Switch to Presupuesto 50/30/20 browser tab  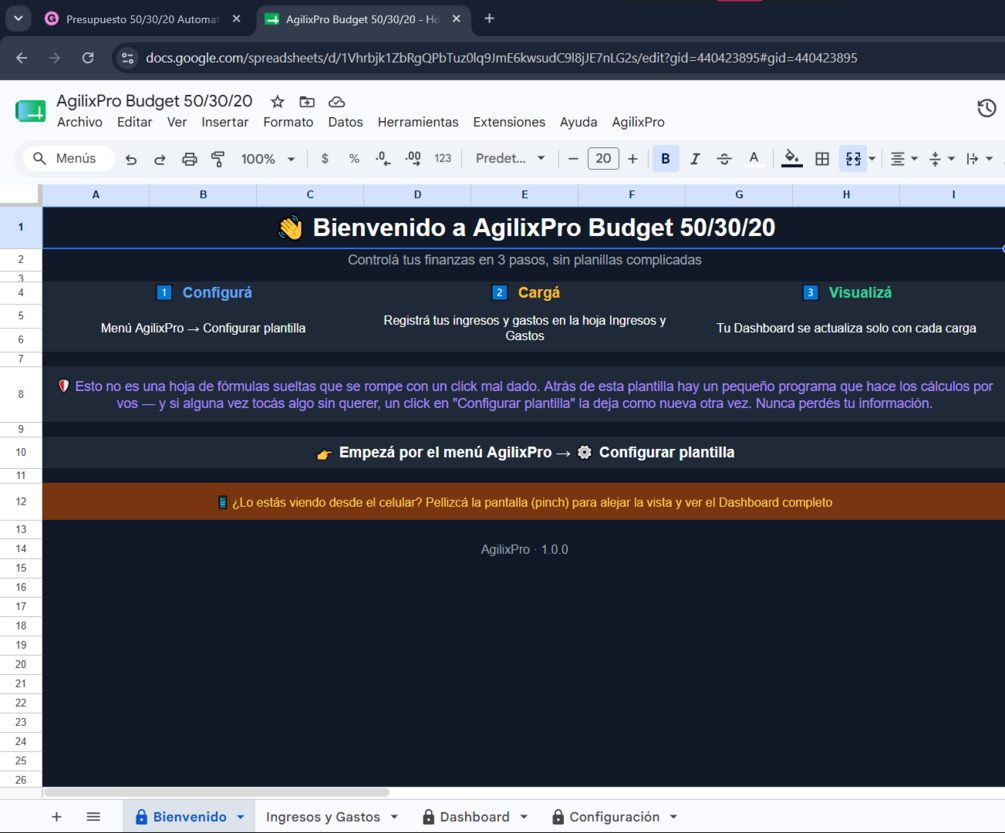click(142, 19)
